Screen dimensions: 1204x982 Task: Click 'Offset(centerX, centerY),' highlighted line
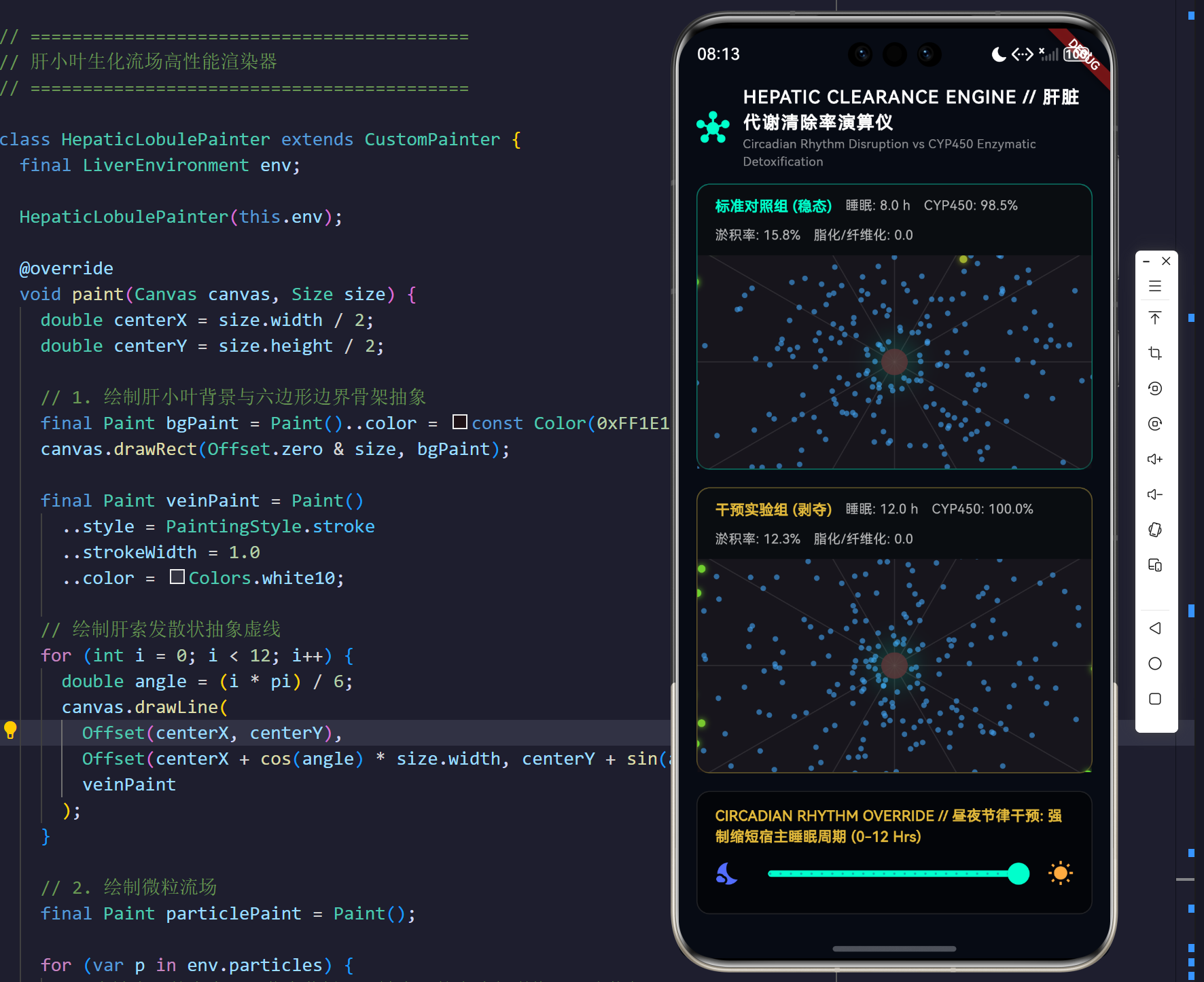click(x=212, y=733)
